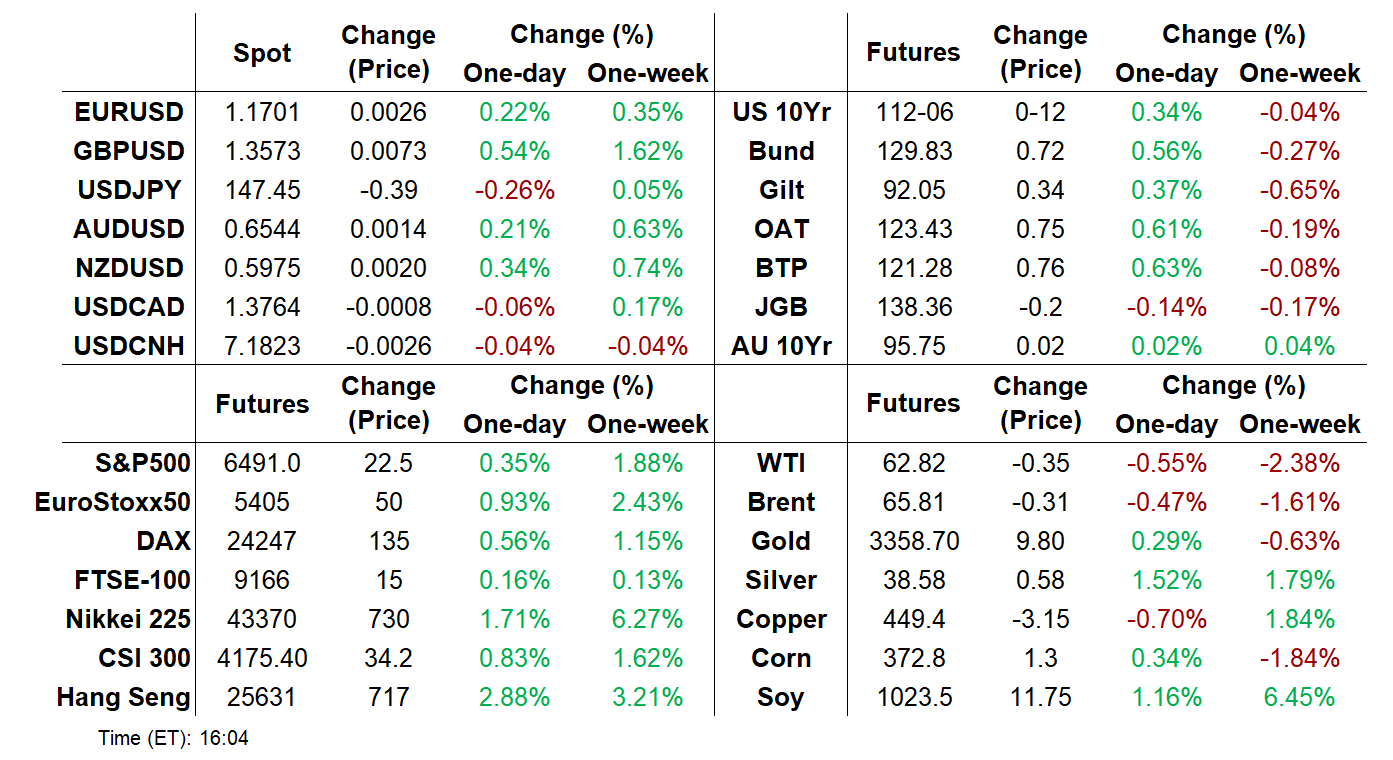Select the WTI futures price 62.82
The image size is (1393, 760).
[913, 463]
